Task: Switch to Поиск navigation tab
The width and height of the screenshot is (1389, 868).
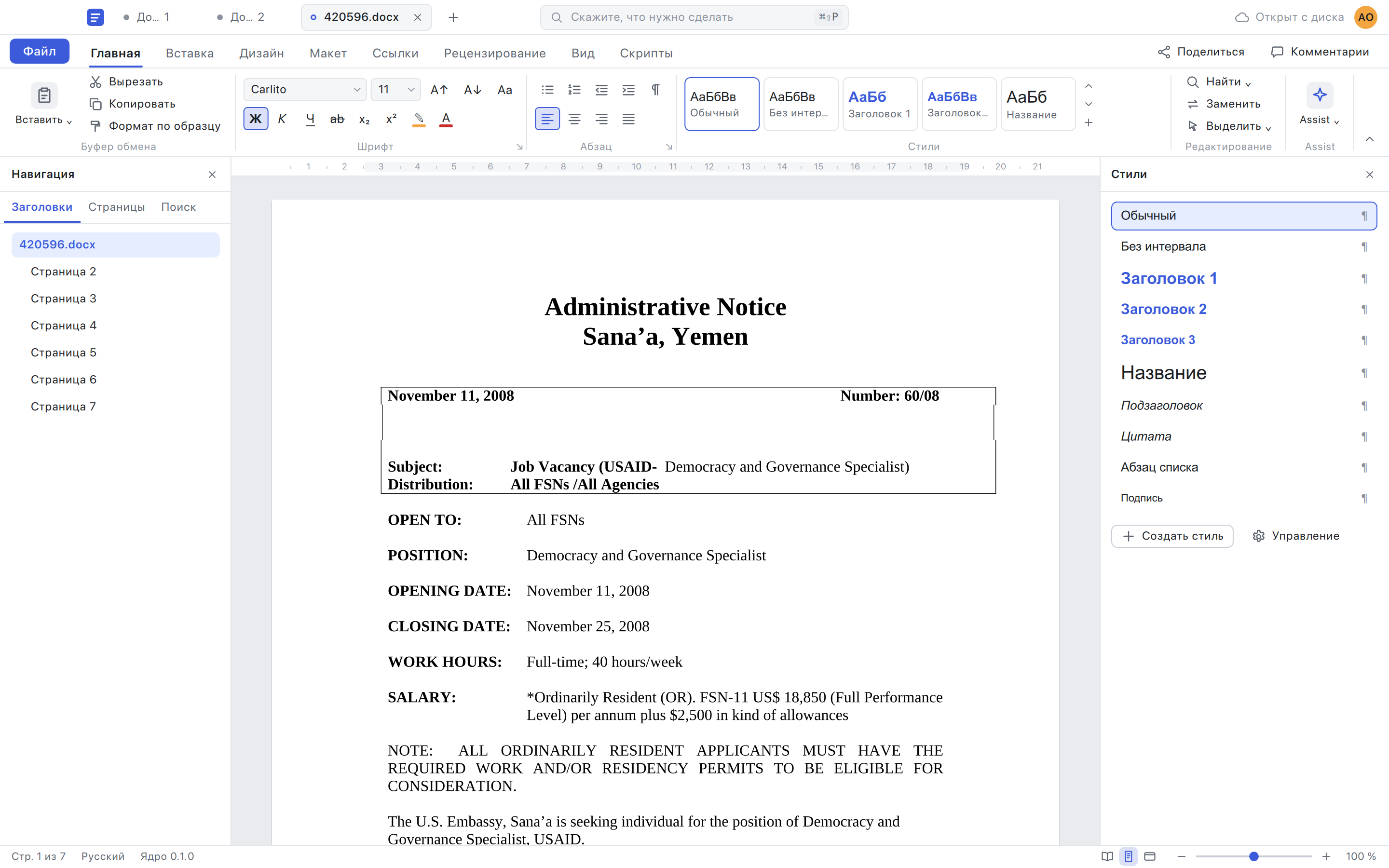Action: pos(178,207)
